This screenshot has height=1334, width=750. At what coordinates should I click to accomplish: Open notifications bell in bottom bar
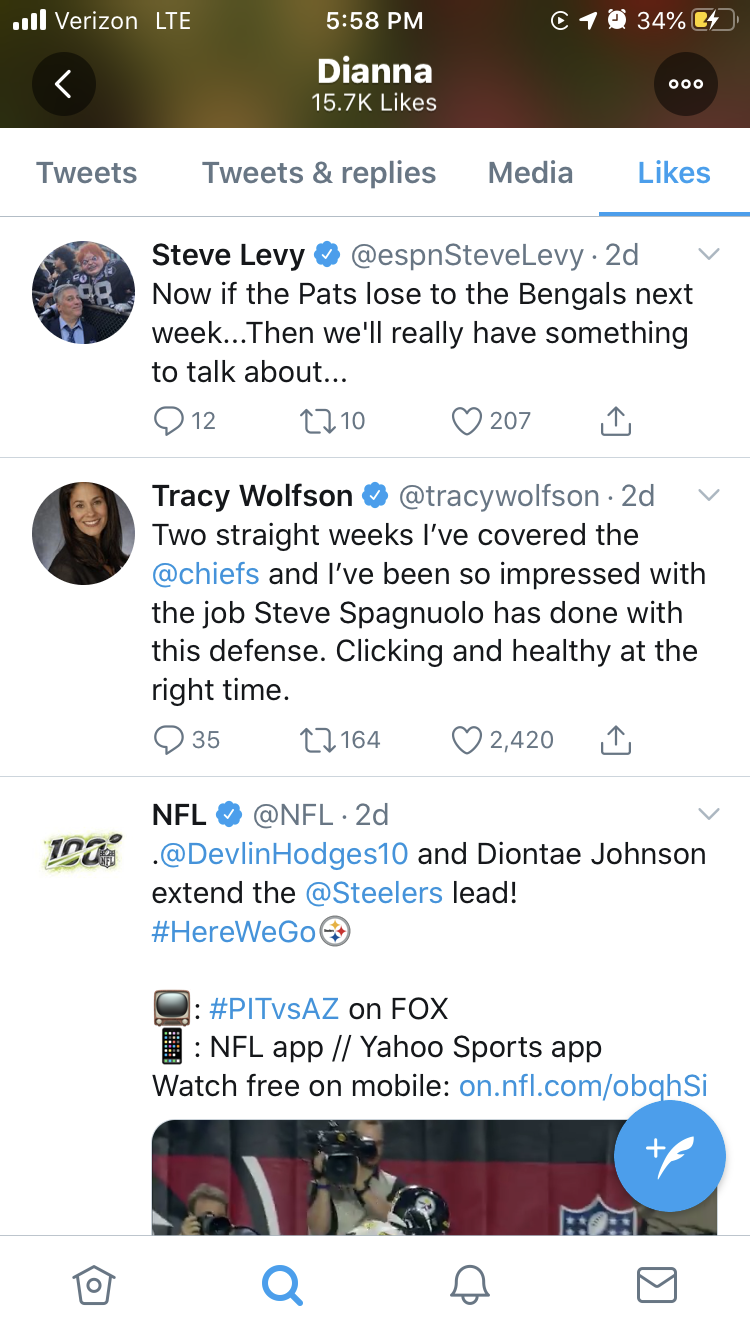[x=470, y=1284]
